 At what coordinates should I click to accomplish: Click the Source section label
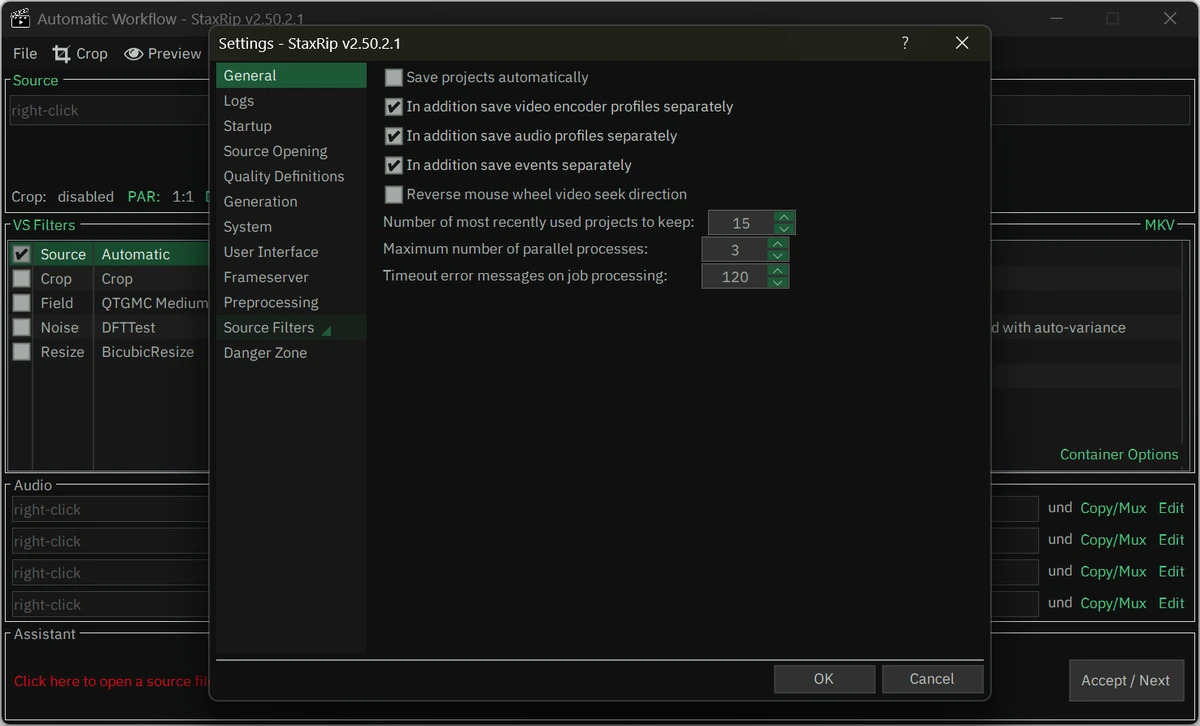(x=36, y=80)
